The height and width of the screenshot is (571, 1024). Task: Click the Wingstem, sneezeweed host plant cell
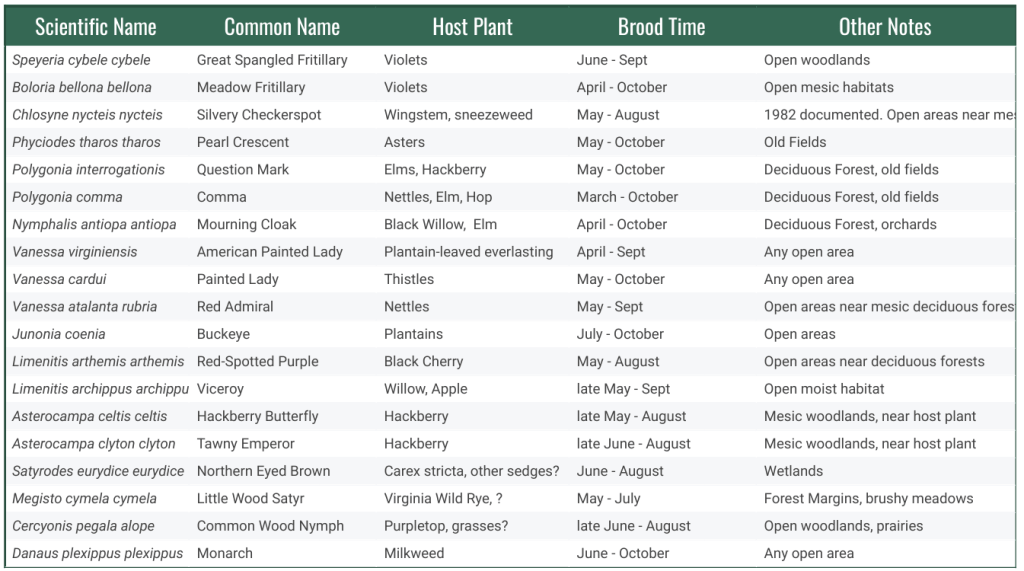click(x=458, y=115)
